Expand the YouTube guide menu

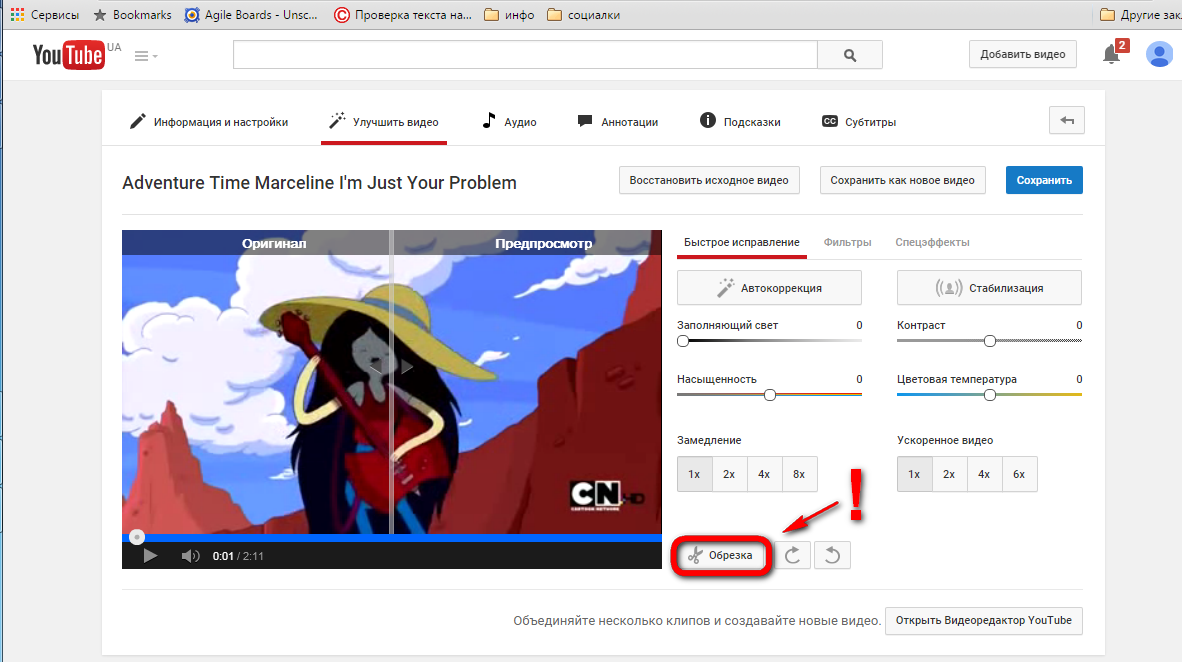tap(145, 56)
